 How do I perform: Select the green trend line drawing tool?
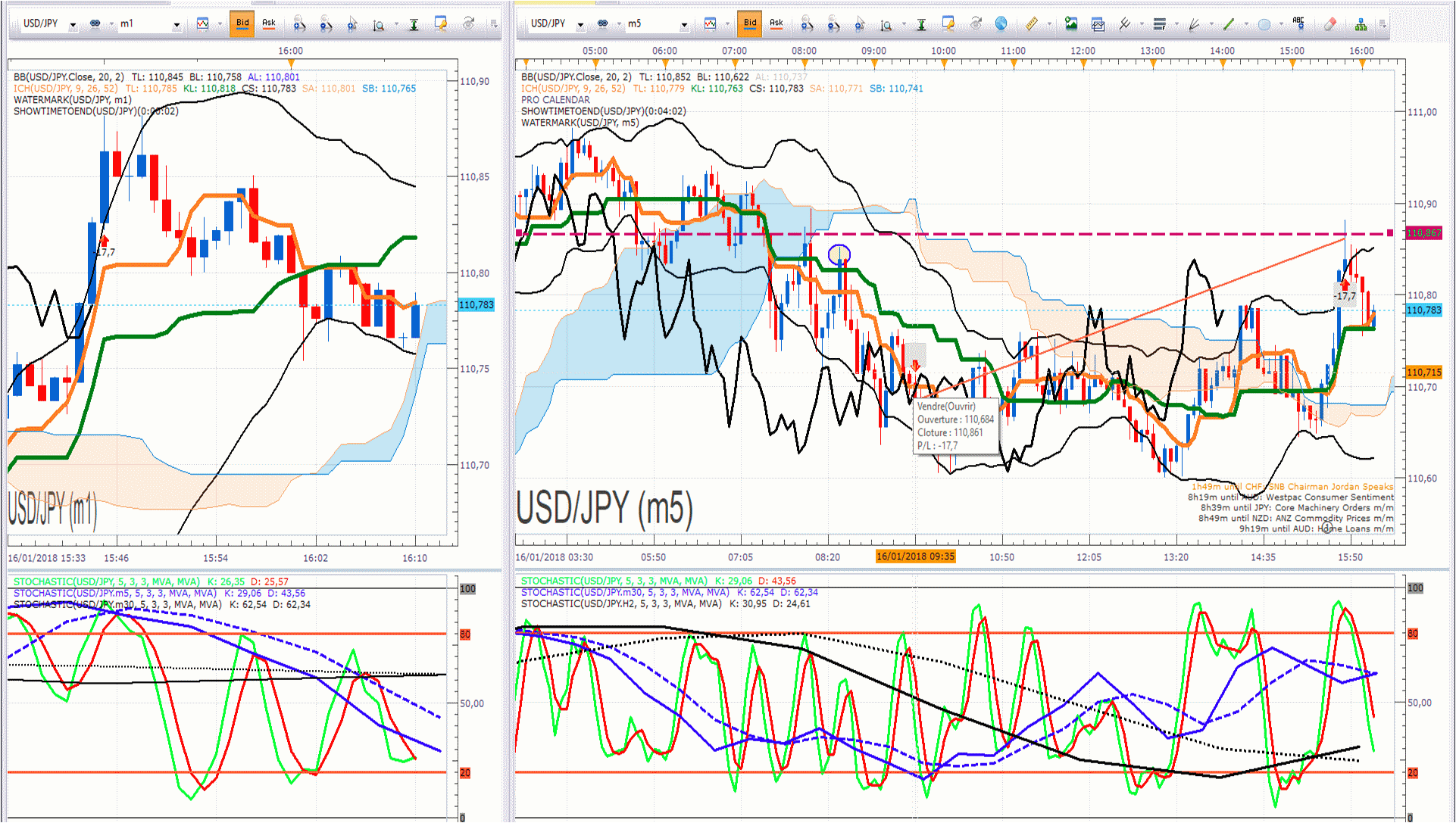click(x=1229, y=24)
